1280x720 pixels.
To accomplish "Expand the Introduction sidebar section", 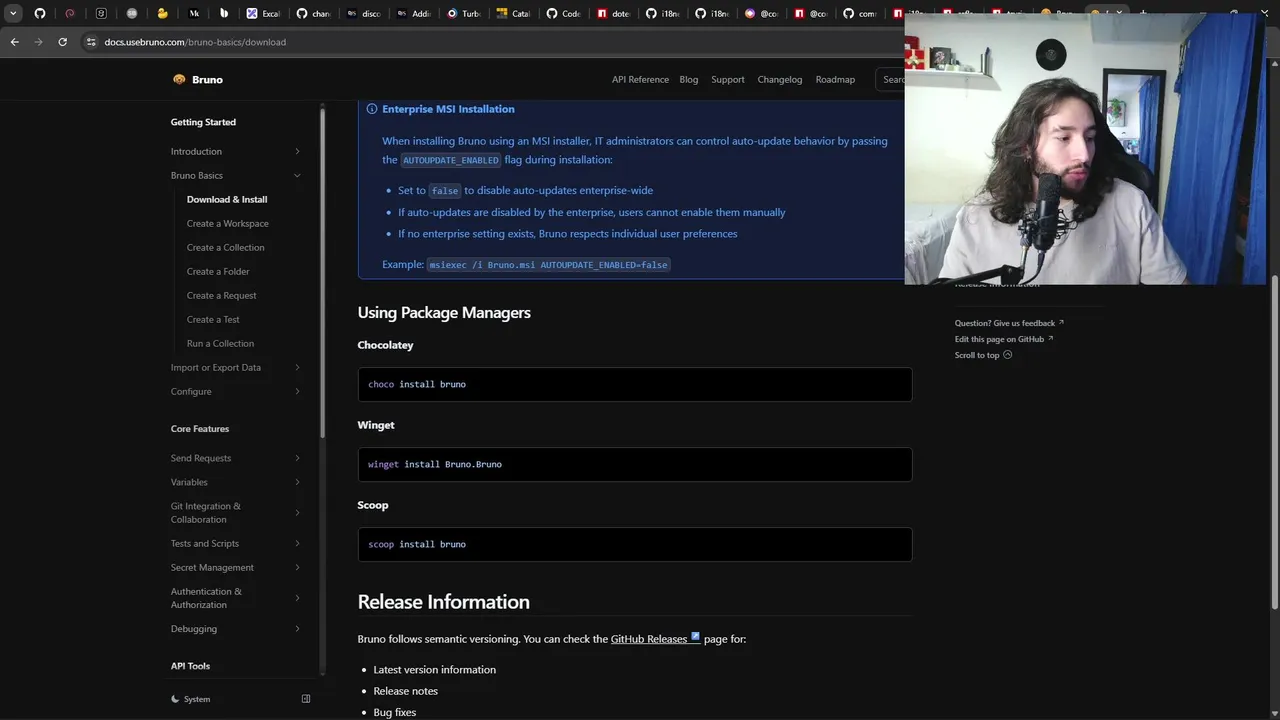I will click(236, 151).
